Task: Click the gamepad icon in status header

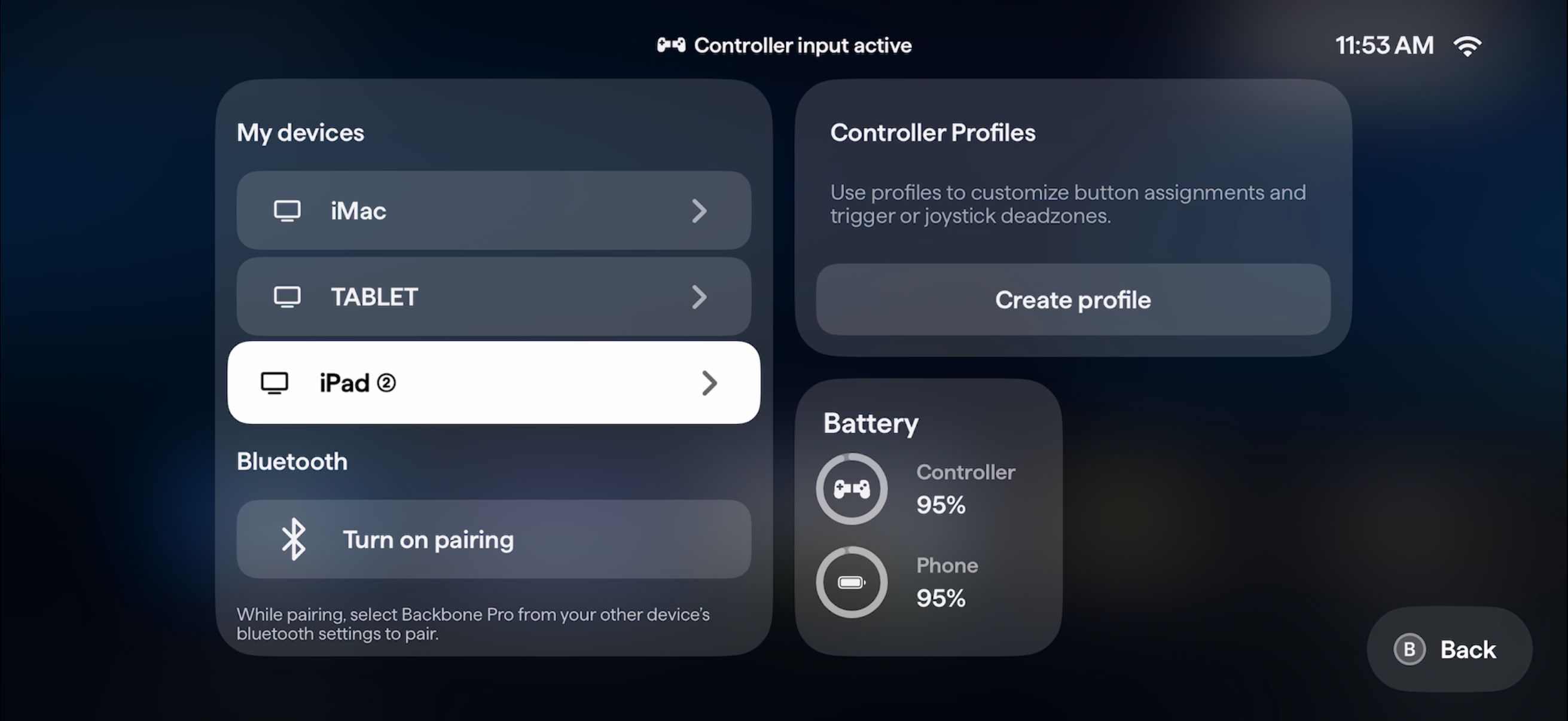Action: [671, 45]
